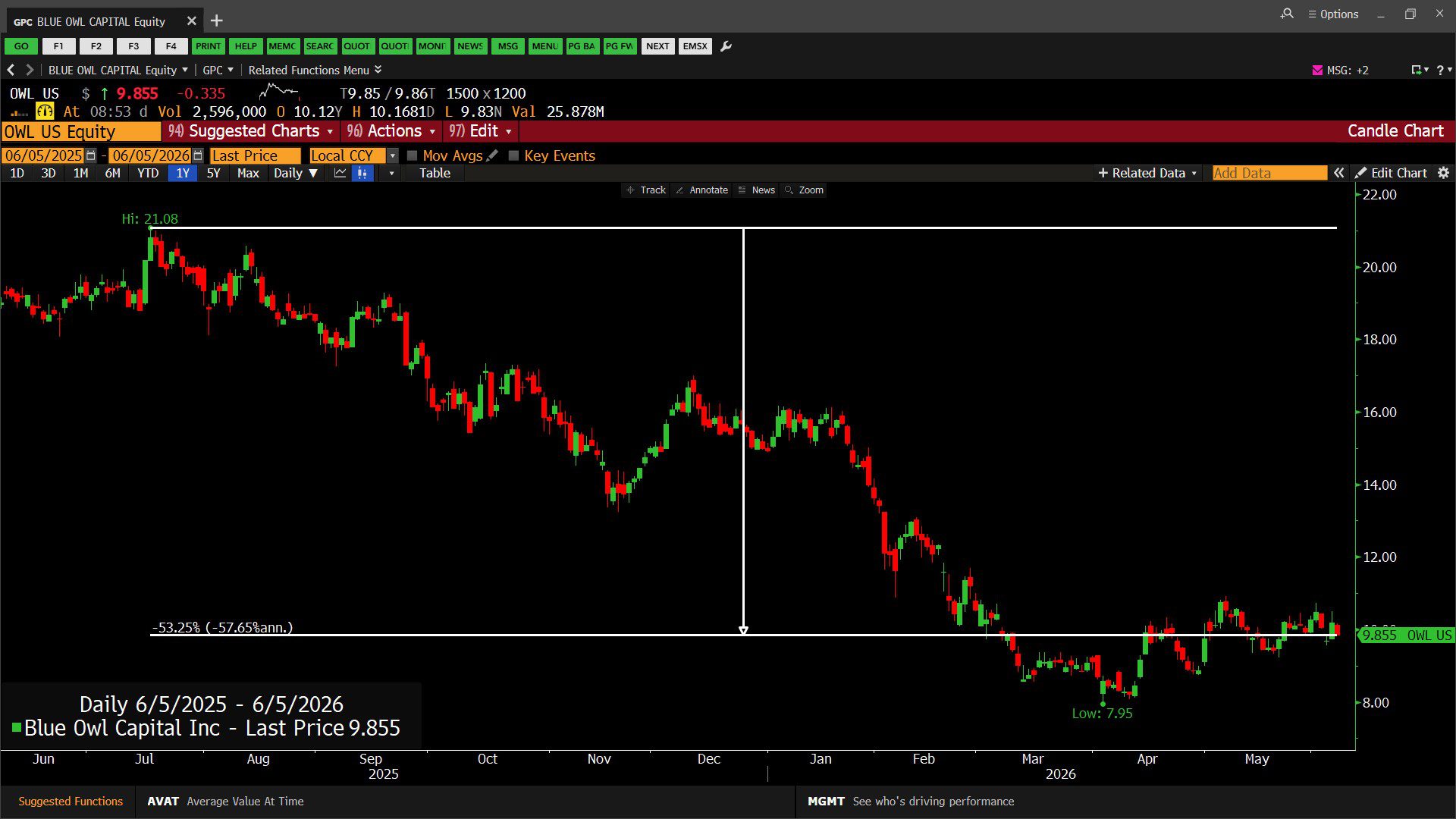Click the user search icon

[1287, 14]
